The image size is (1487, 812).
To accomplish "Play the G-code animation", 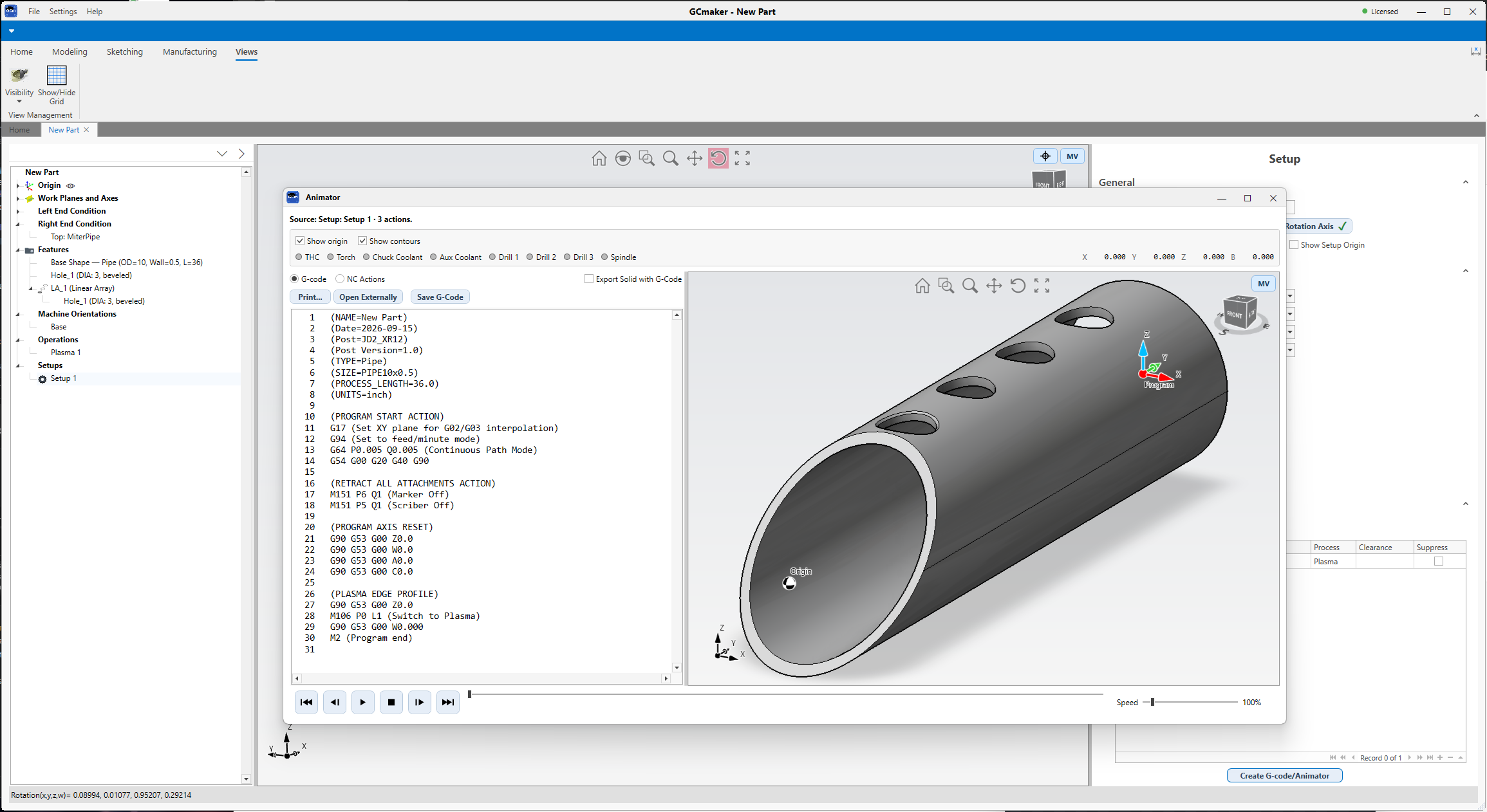I will point(363,702).
